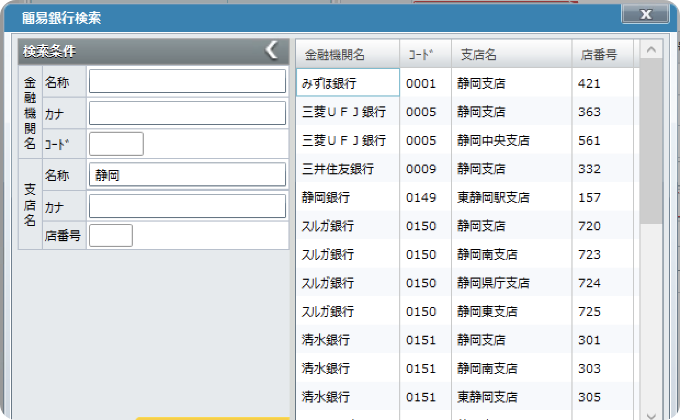Click the results list scrollbar thumb
This screenshot has height=420, width=680.
(x=651, y=142)
